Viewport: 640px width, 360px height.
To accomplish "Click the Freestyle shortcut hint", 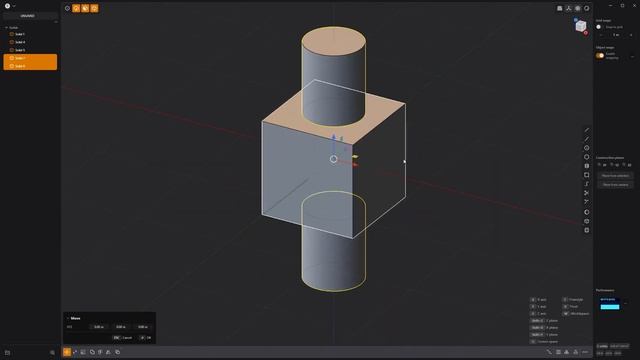I will [573, 300].
